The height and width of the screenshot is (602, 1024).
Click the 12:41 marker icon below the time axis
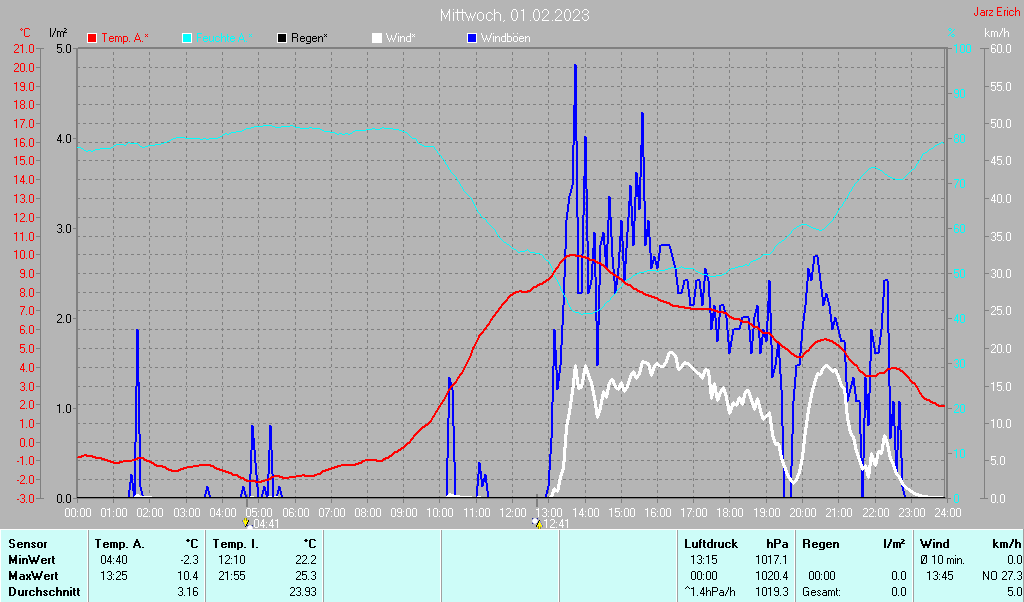537,523
